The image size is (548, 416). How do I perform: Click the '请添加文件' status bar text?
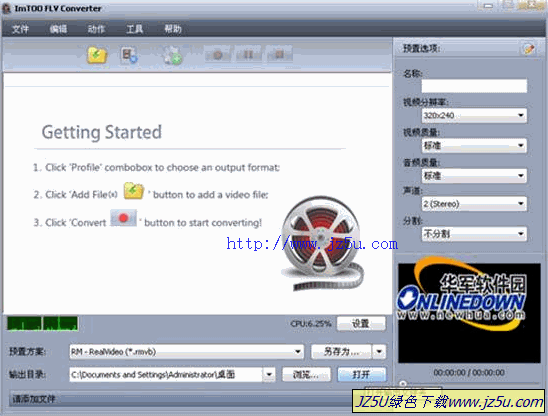[34, 399]
